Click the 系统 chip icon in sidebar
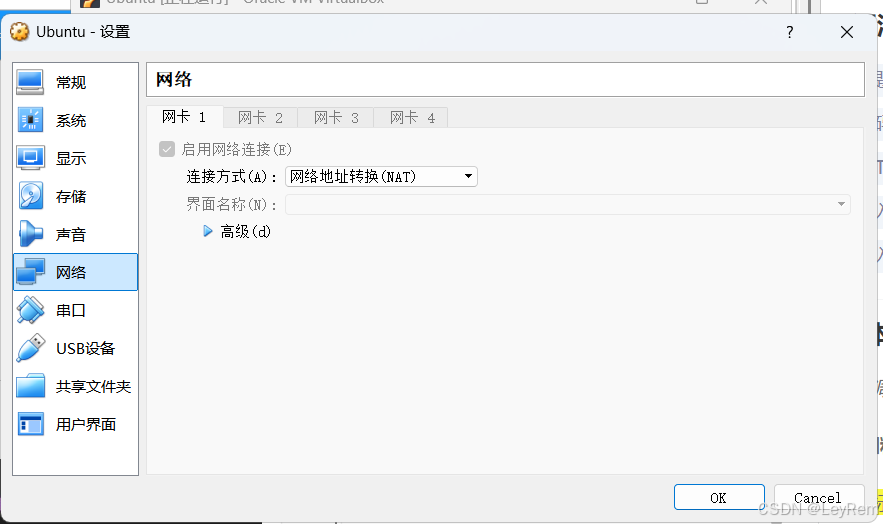The height and width of the screenshot is (524, 883). 30,120
